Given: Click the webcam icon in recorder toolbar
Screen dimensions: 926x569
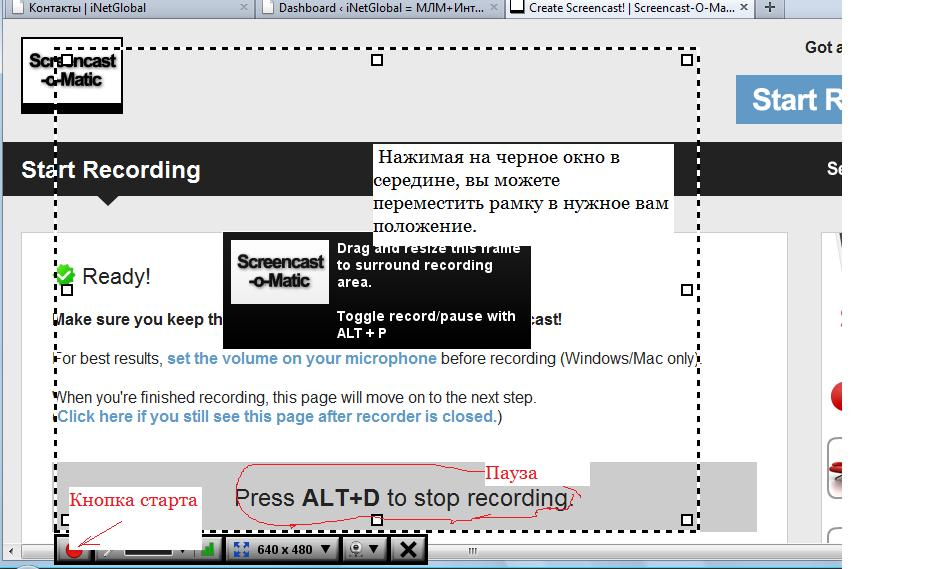Looking at the screenshot, I should pyautogui.click(x=356, y=550).
